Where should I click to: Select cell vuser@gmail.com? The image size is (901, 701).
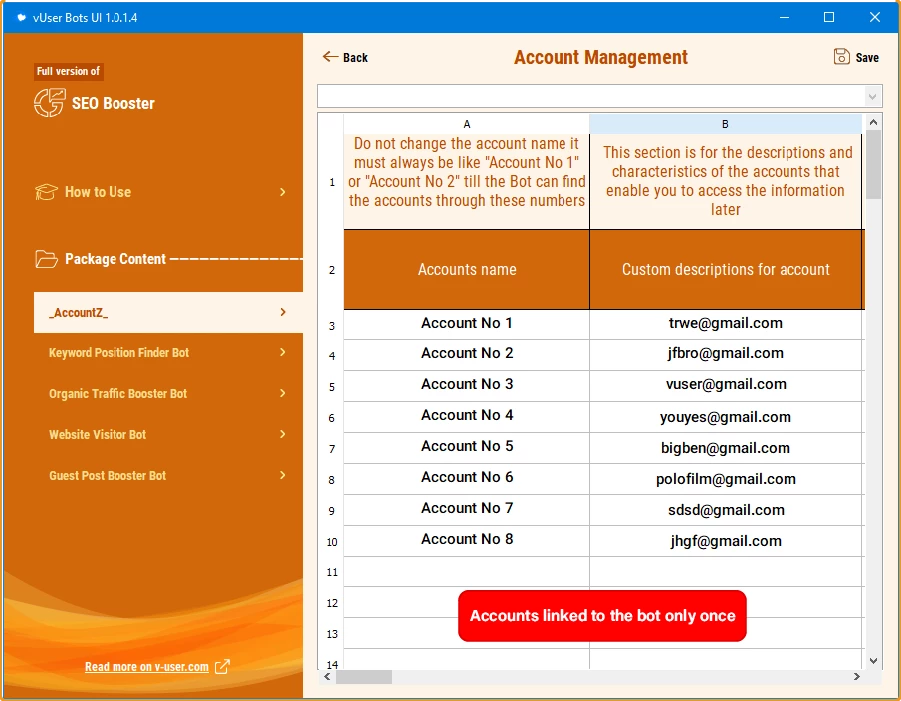click(725, 384)
